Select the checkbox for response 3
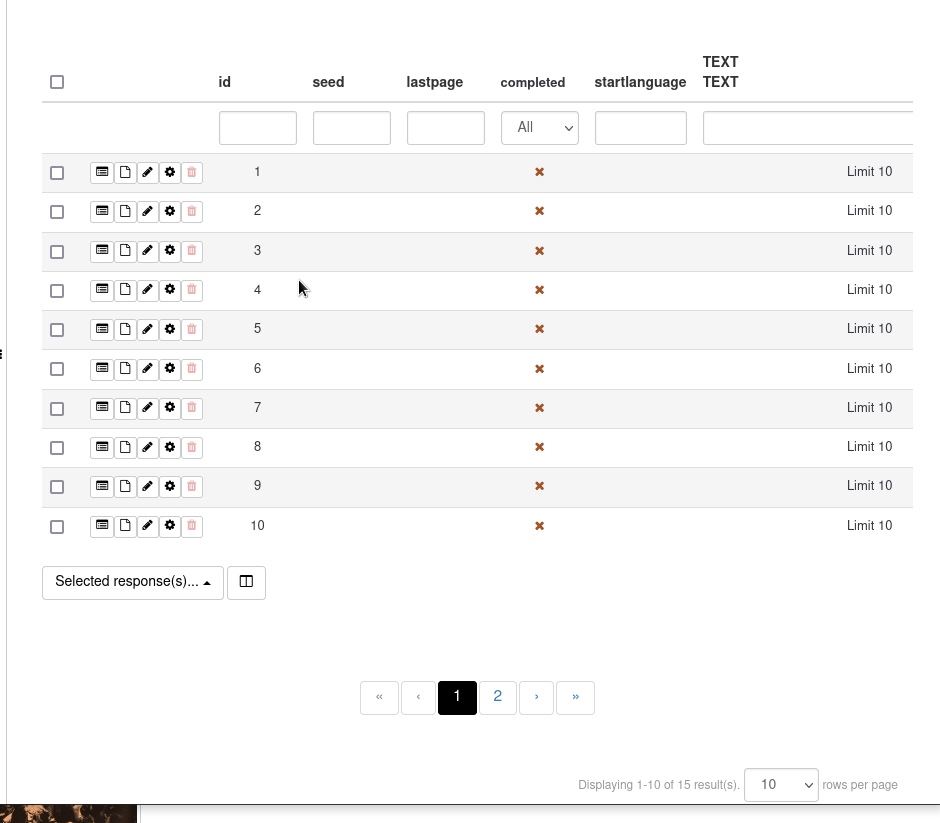 (x=57, y=252)
